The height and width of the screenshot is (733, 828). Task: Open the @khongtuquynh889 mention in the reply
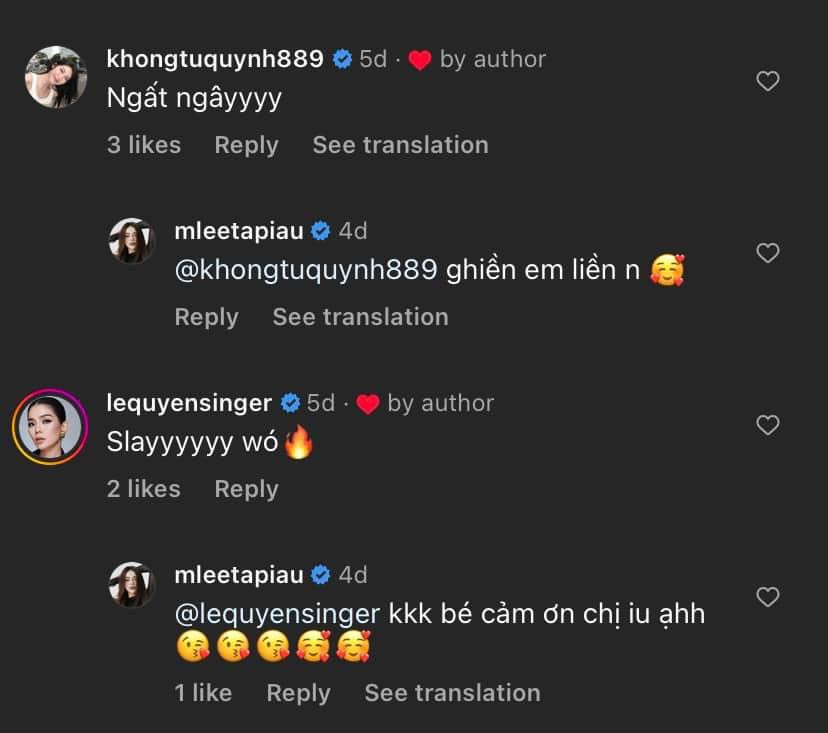(306, 270)
